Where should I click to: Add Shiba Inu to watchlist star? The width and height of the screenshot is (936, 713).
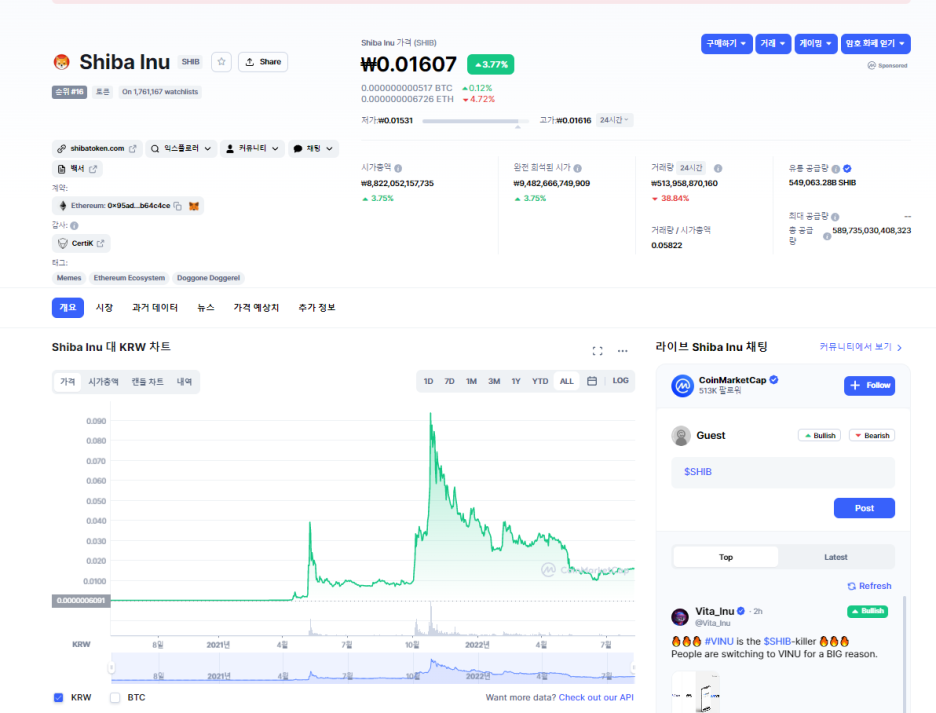[x=221, y=62]
